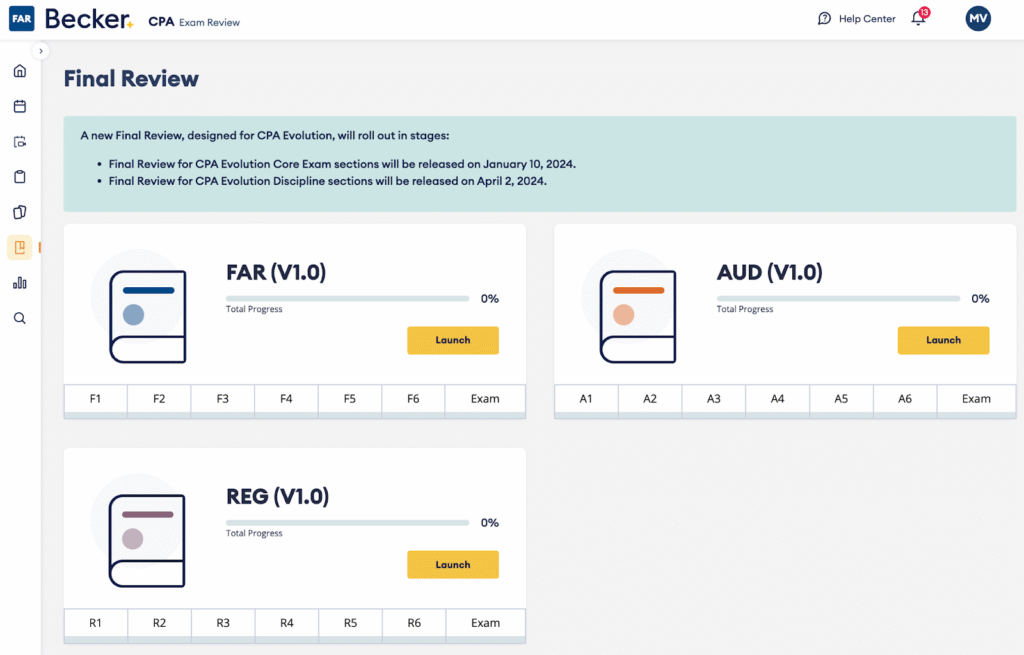Viewport: 1024px width, 655px height.
Task: Click the FAR total progress bar
Action: tap(347, 298)
